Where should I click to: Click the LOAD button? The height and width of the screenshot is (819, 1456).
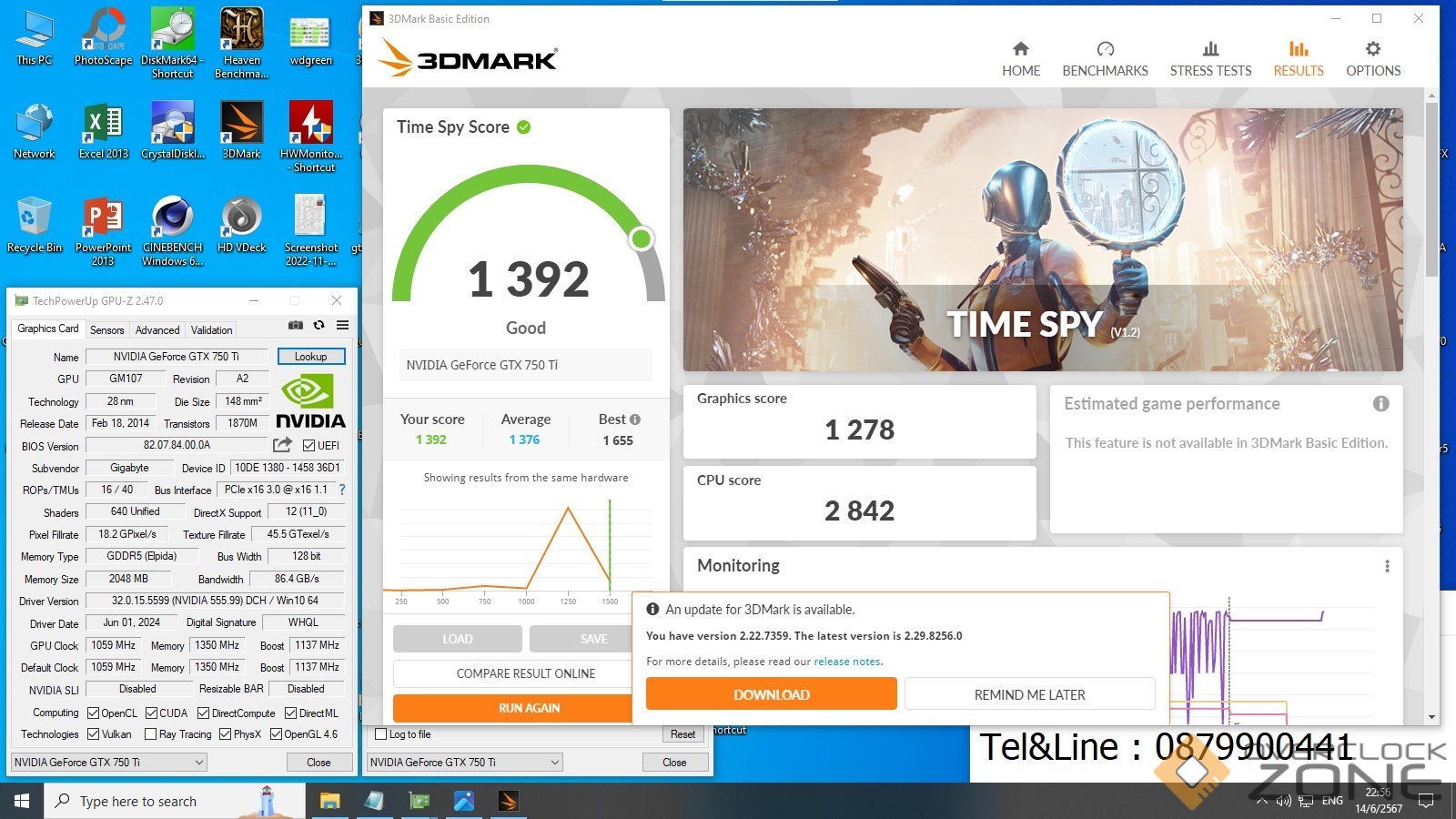[x=457, y=639]
